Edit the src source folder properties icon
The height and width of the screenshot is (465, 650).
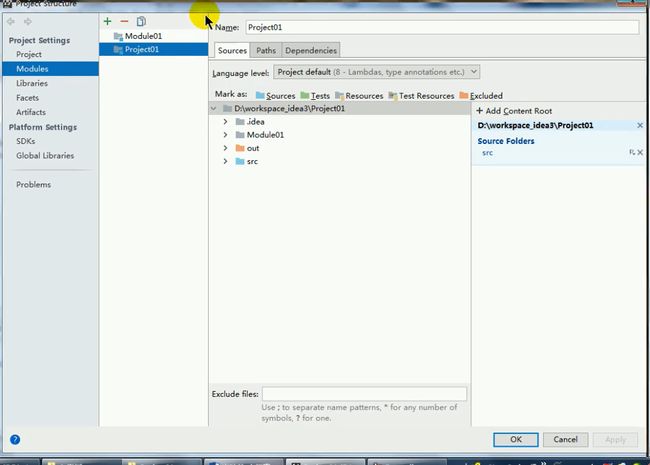[632, 153]
